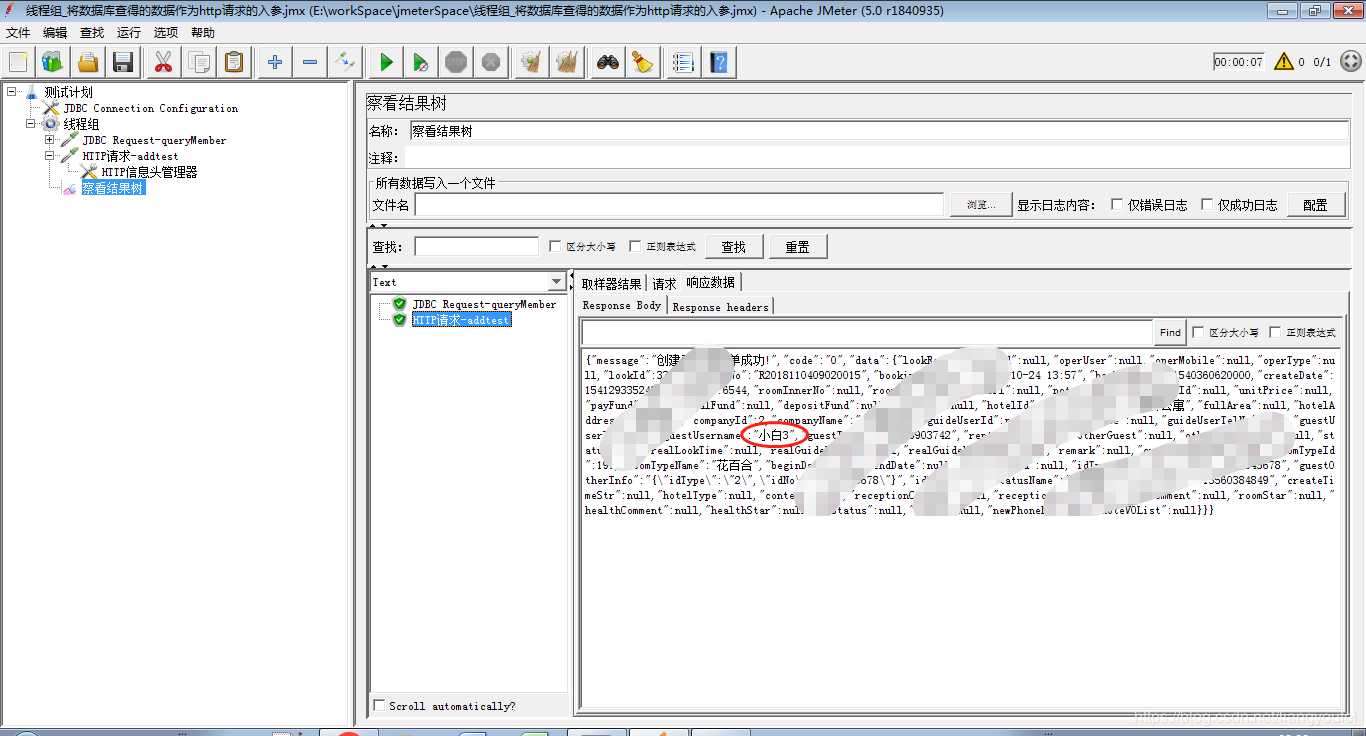Click the Reset Search broom icon
1366x736 pixels.
pos(642,63)
